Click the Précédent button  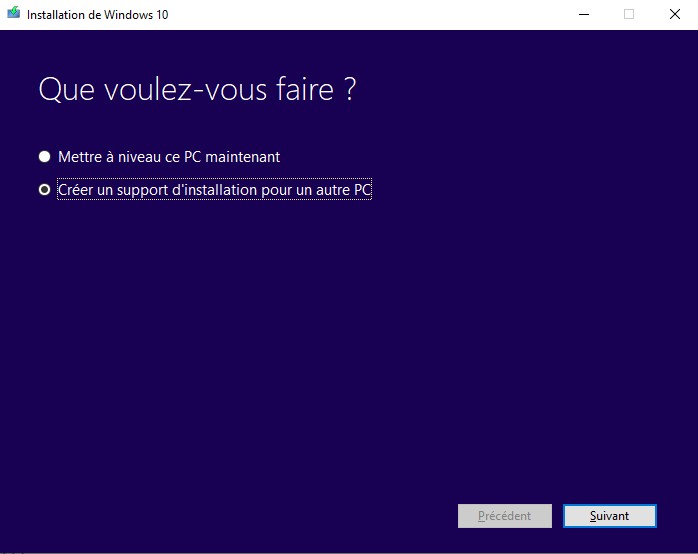click(x=504, y=516)
